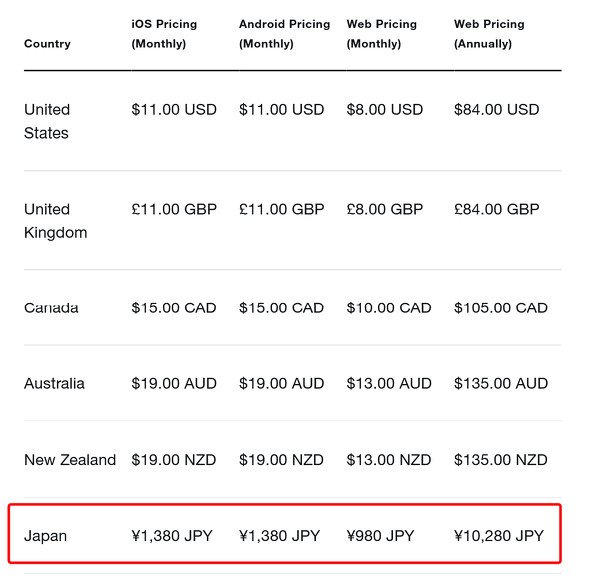
Task: Select the ¥10,280 JPY annual price
Action: click(499, 536)
